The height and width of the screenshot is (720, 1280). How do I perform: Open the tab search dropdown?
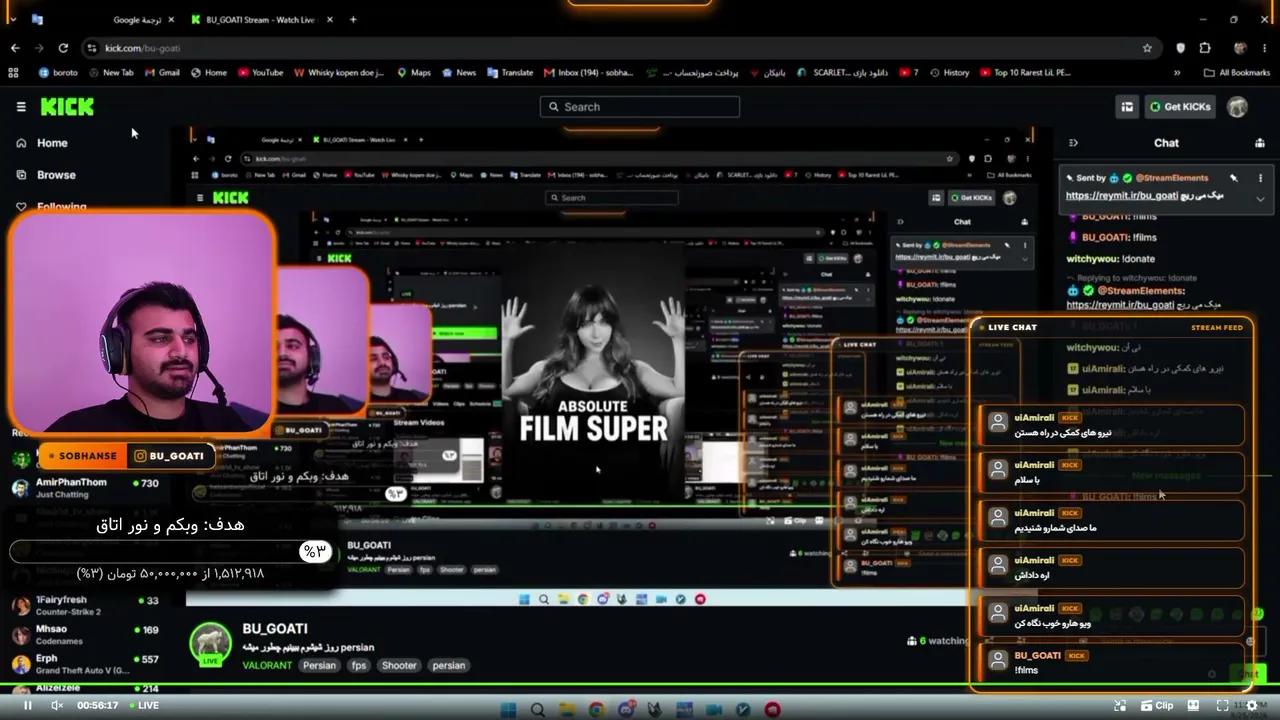[x=12, y=19]
